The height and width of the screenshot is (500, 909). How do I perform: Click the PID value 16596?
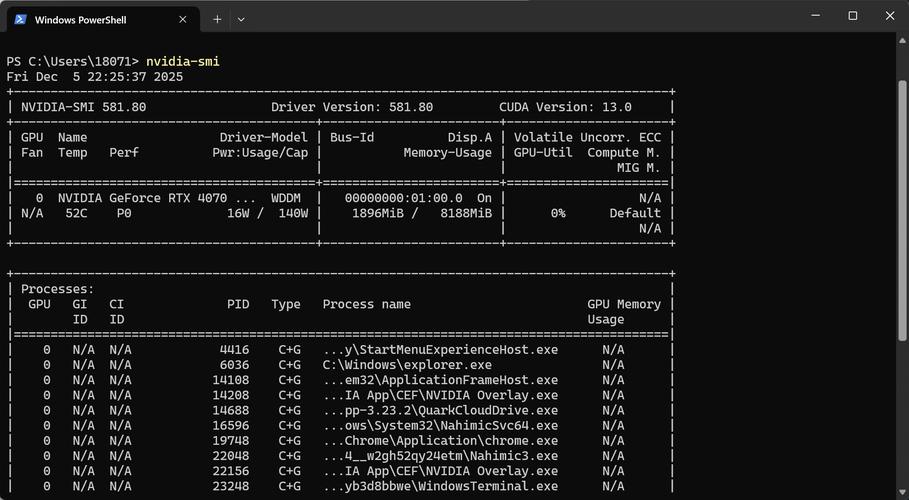[x=231, y=425]
